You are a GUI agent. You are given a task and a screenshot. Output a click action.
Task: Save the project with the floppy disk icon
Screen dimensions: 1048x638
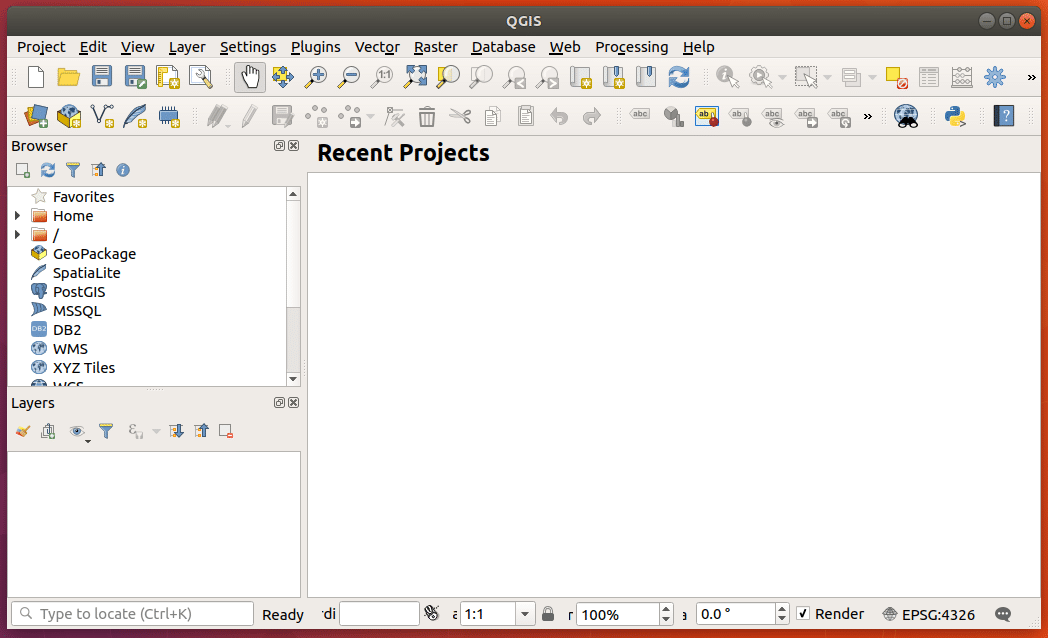[102, 77]
